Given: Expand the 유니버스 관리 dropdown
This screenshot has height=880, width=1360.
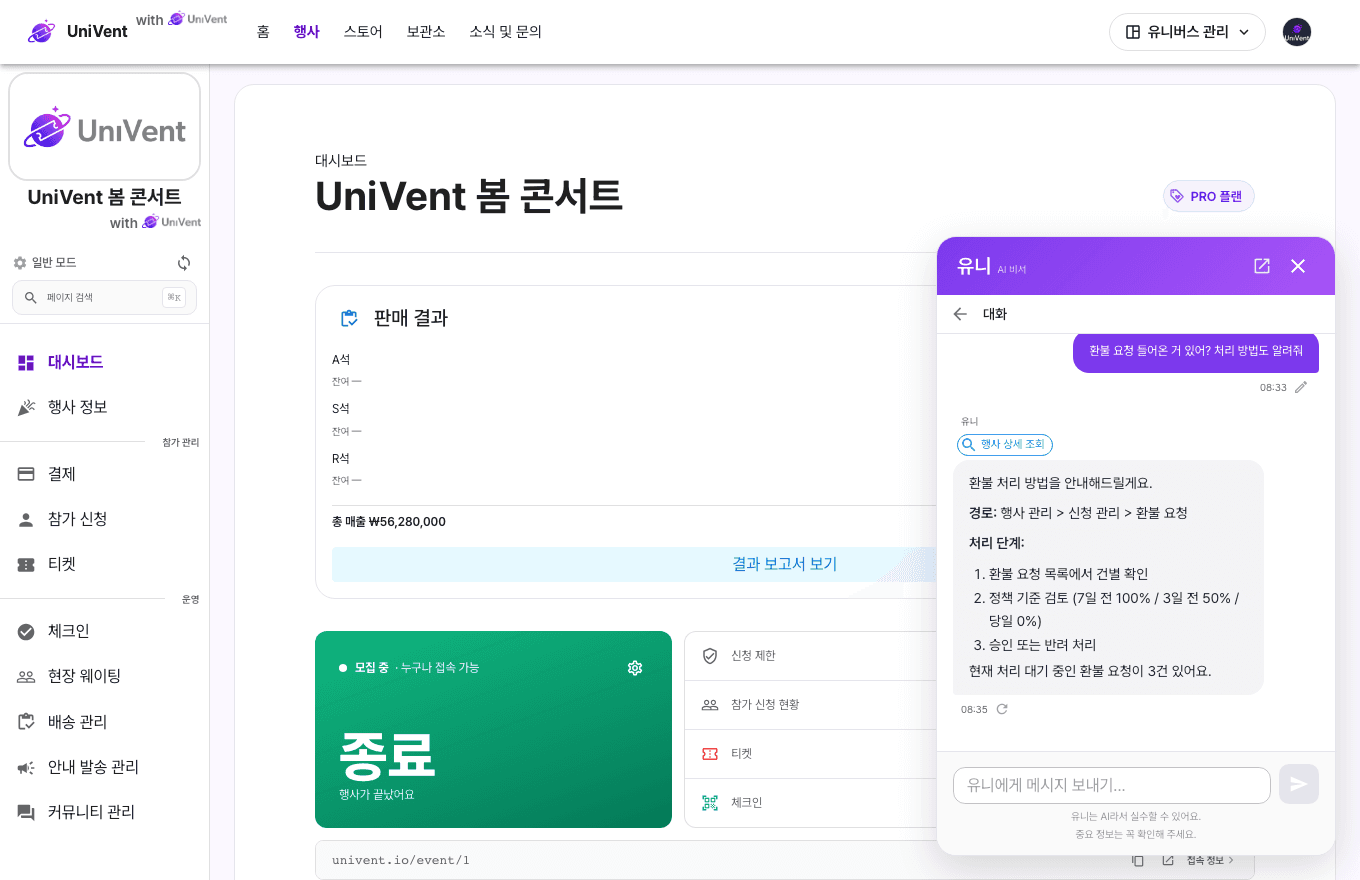Looking at the screenshot, I should coord(1187,32).
